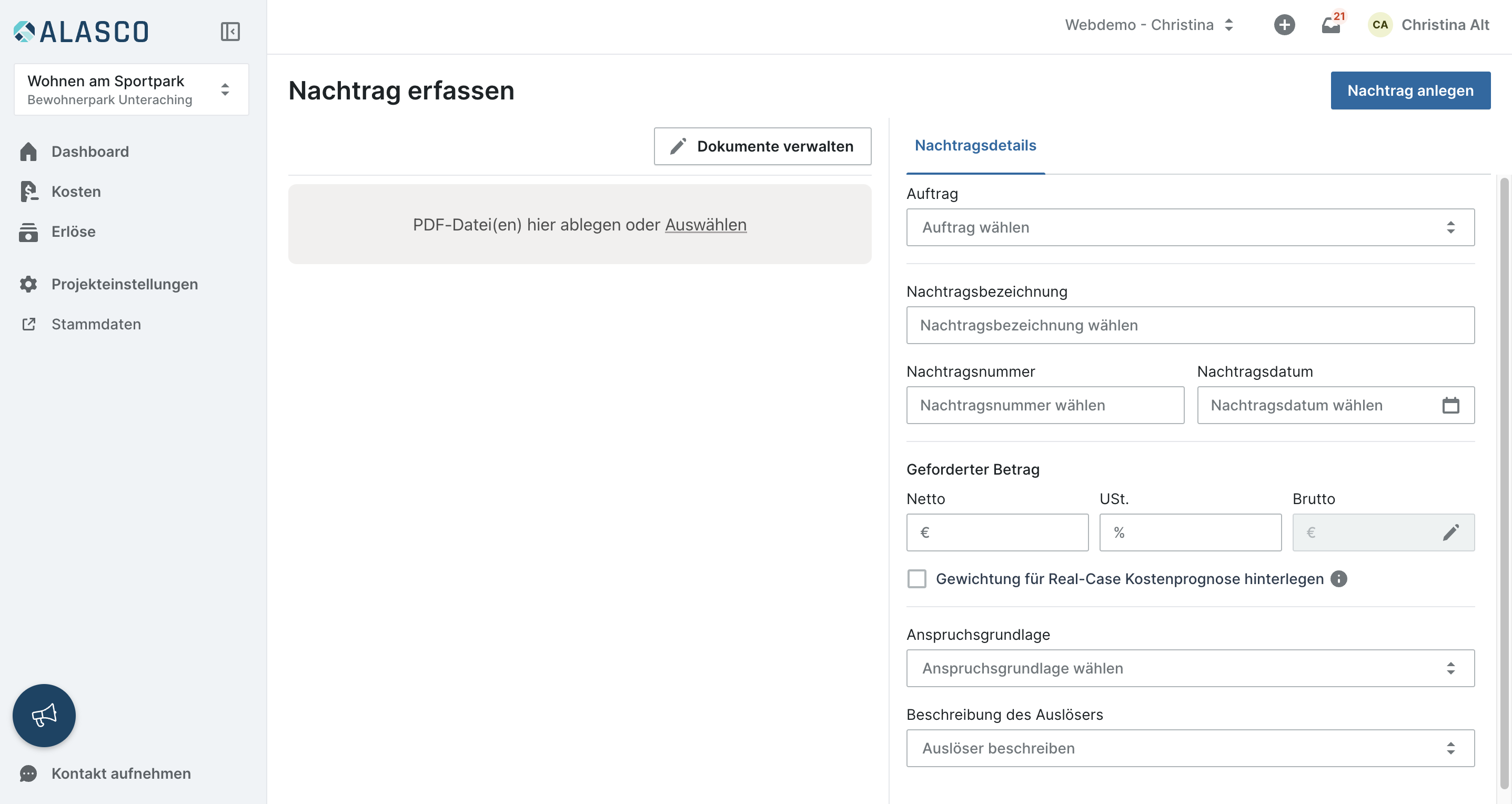Enable Gewichtung für Real-Case Kostenprognose checkbox

coord(916,579)
